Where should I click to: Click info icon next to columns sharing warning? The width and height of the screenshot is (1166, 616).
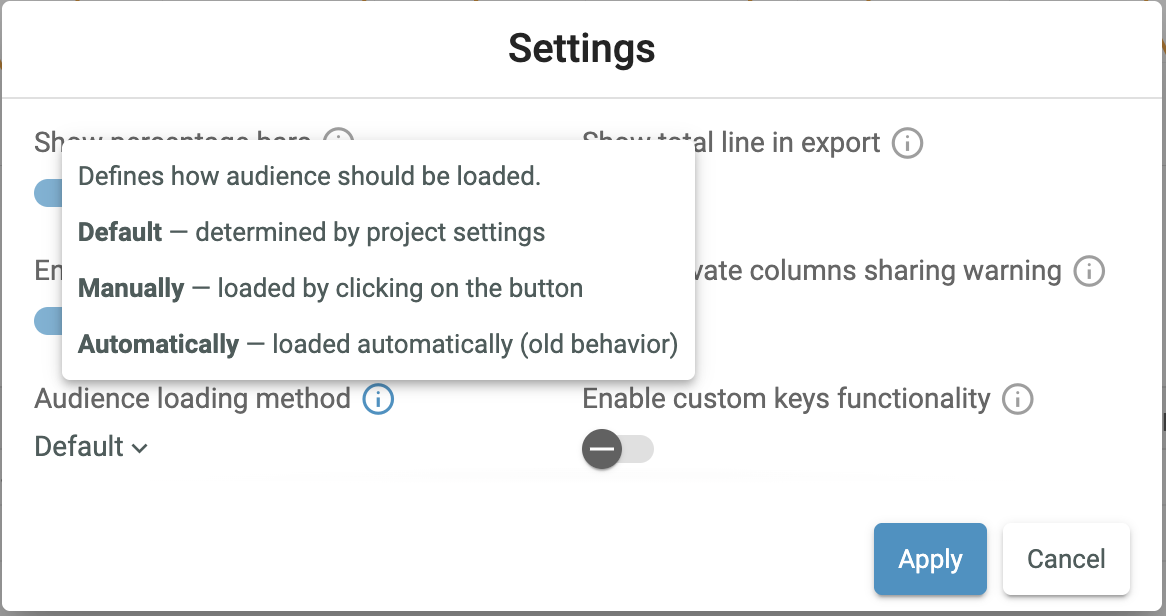[x=1089, y=271]
